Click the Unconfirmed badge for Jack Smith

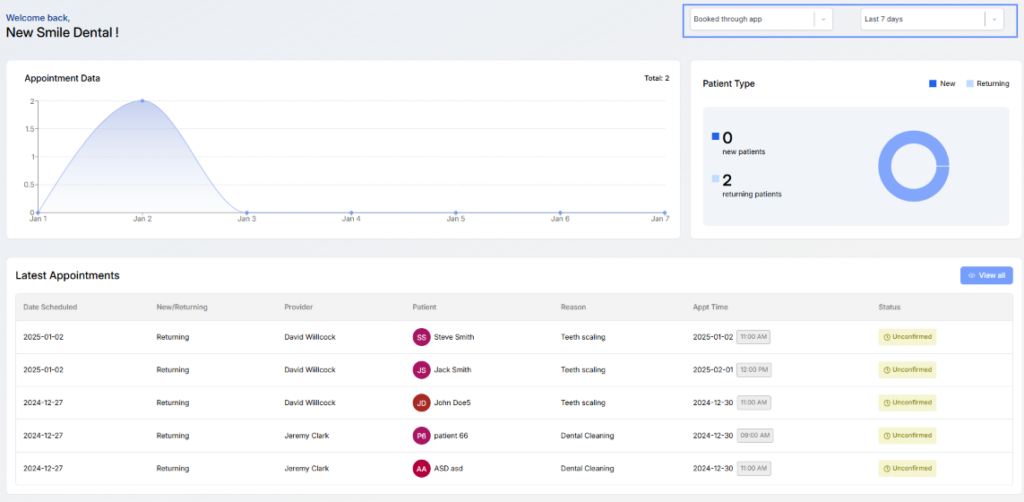point(907,370)
